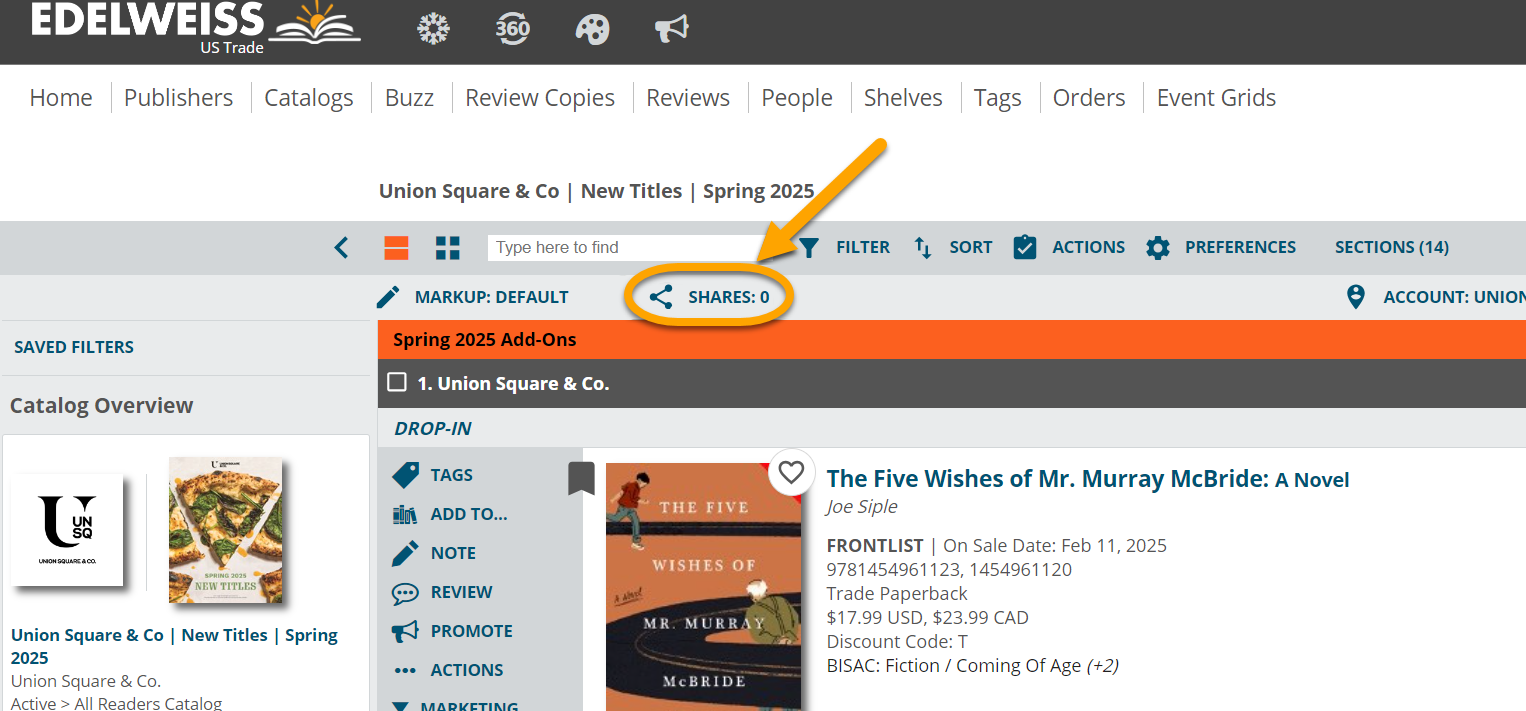Open the Filter options
This screenshot has width=1526, height=711.
(844, 247)
